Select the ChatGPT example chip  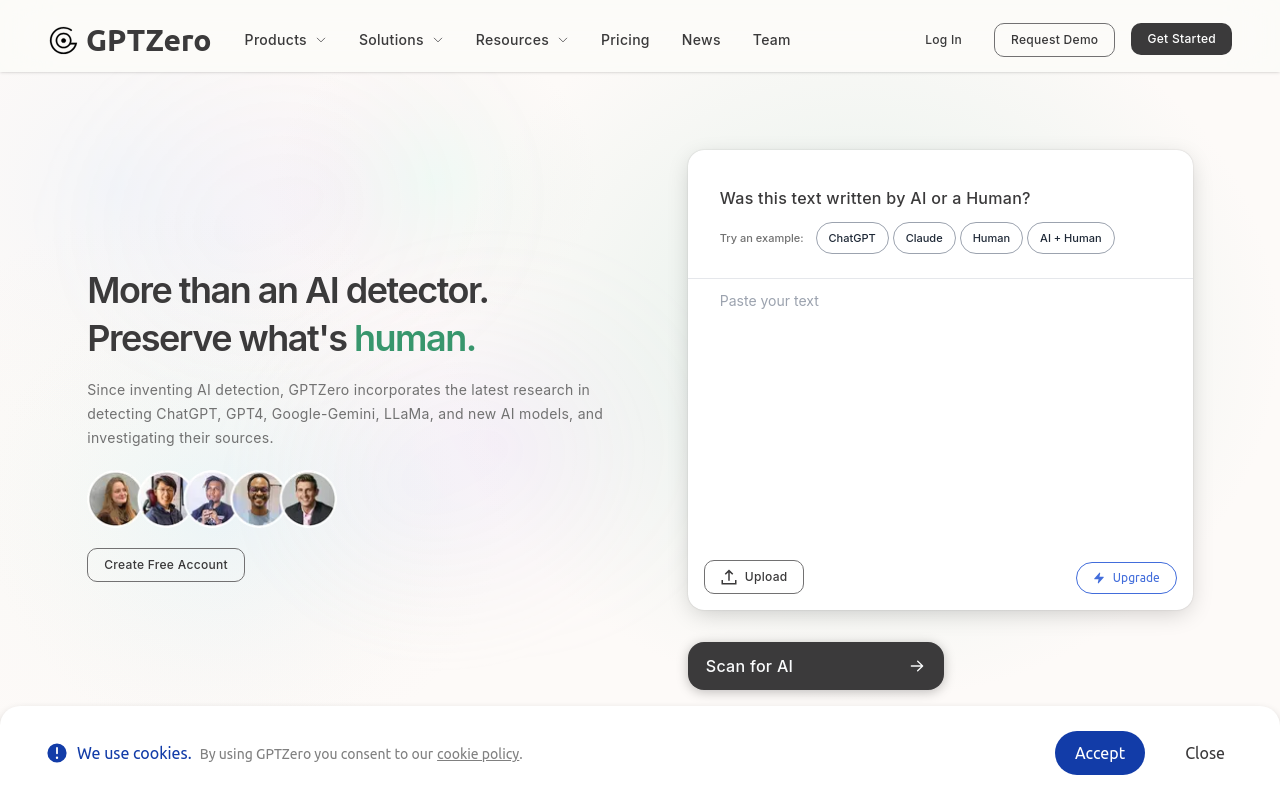852,238
